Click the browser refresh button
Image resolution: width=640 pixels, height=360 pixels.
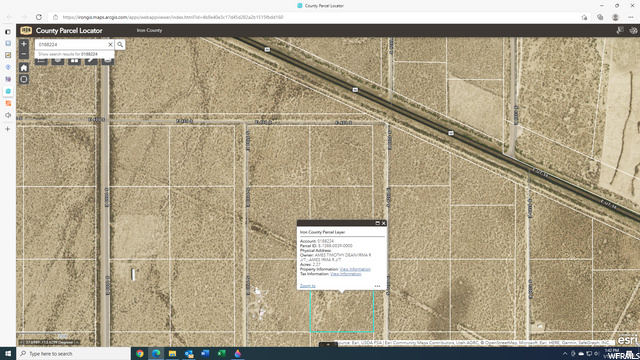point(39,17)
